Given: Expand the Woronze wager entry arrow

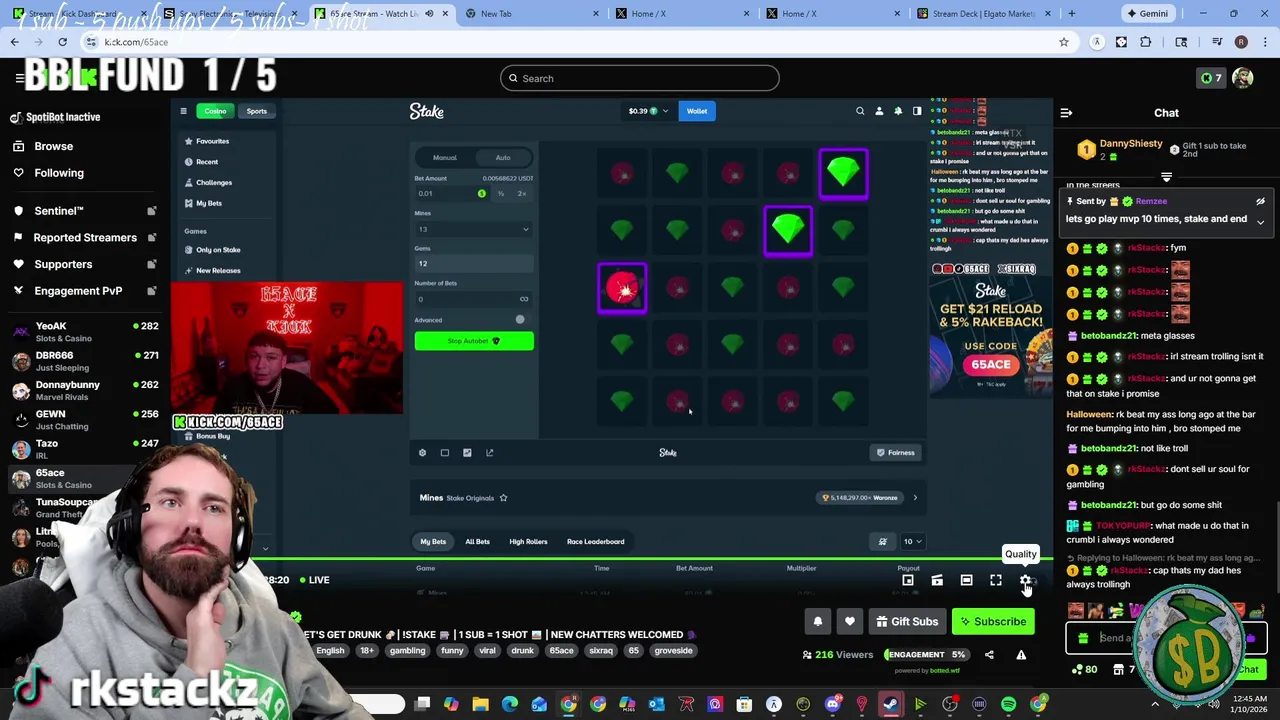Looking at the screenshot, I should tap(914, 498).
